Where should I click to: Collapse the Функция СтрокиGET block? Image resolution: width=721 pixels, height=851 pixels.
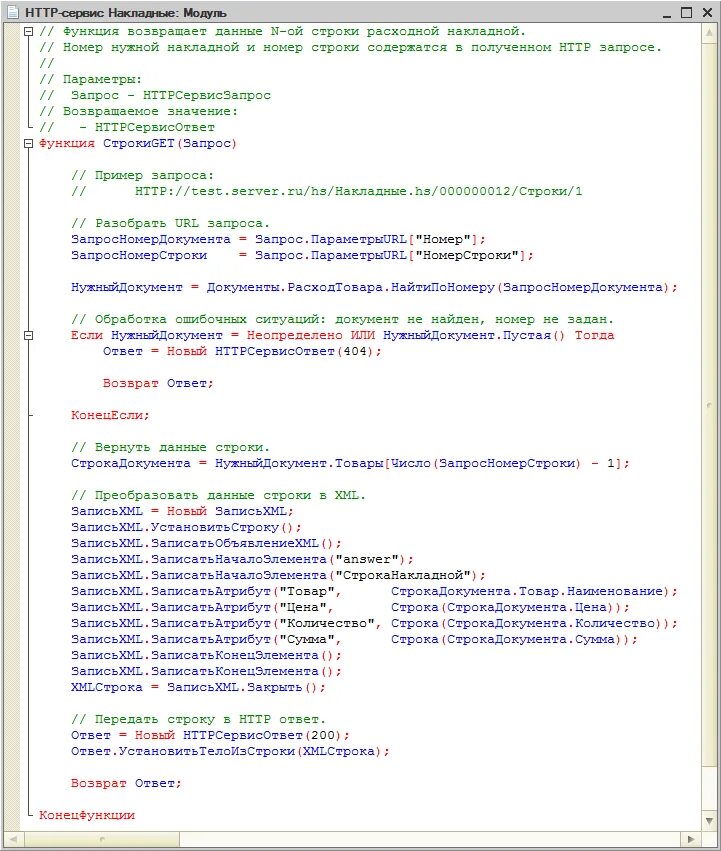[29, 144]
